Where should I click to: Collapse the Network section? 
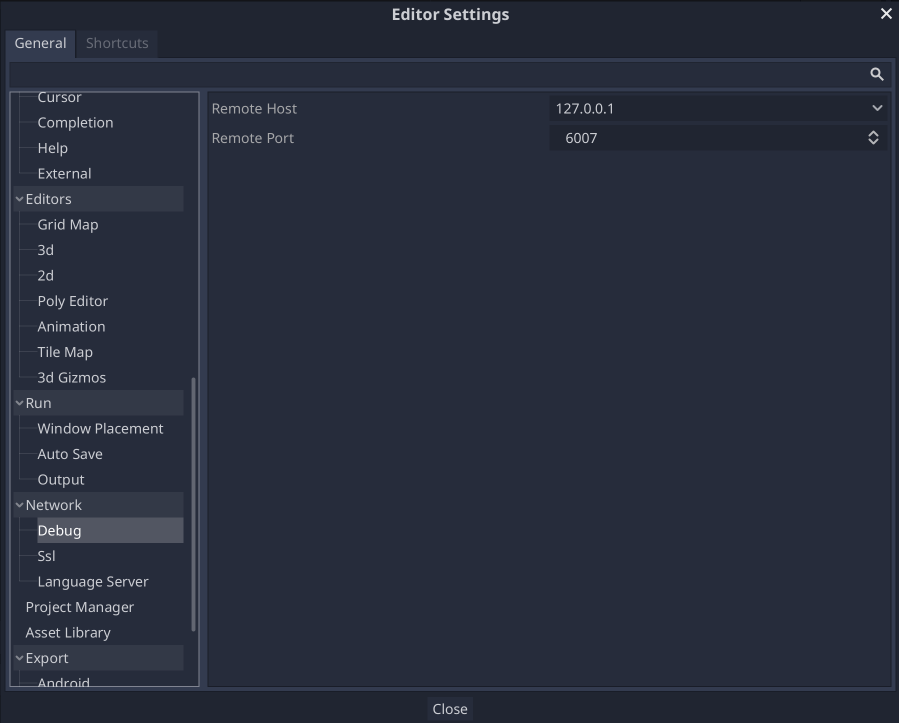18,504
